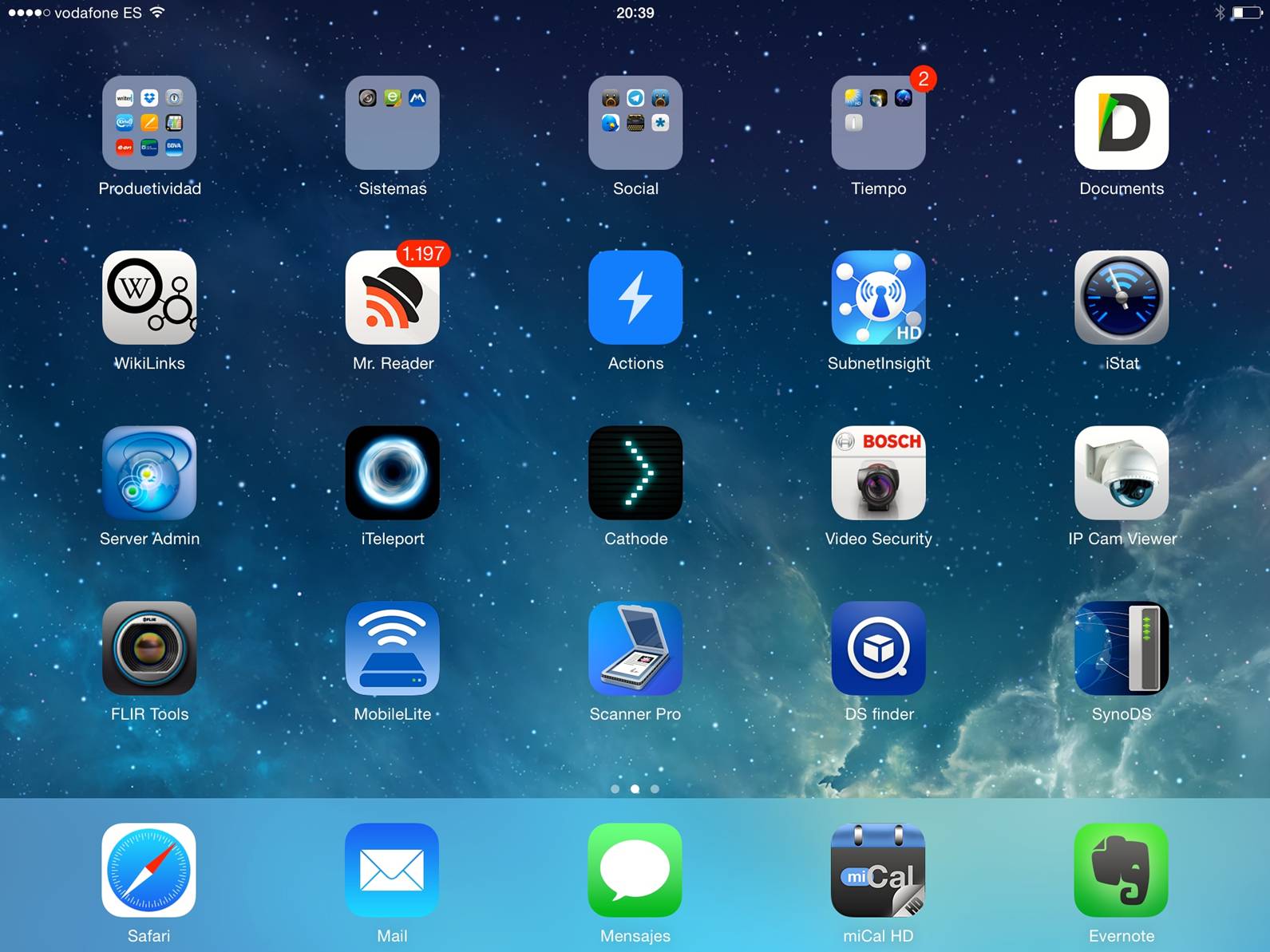The height and width of the screenshot is (952, 1270).
Task: Open the FLIR Tools app
Action: point(149,648)
